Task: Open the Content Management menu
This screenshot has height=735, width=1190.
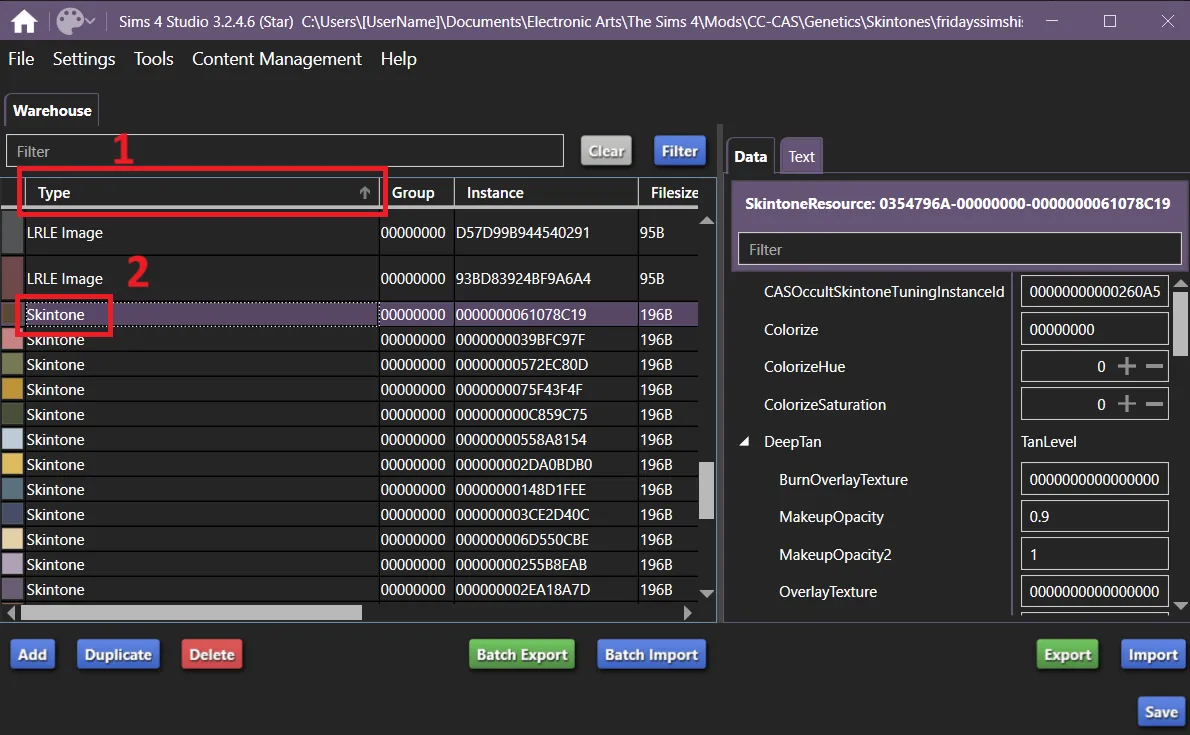Action: (x=277, y=59)
